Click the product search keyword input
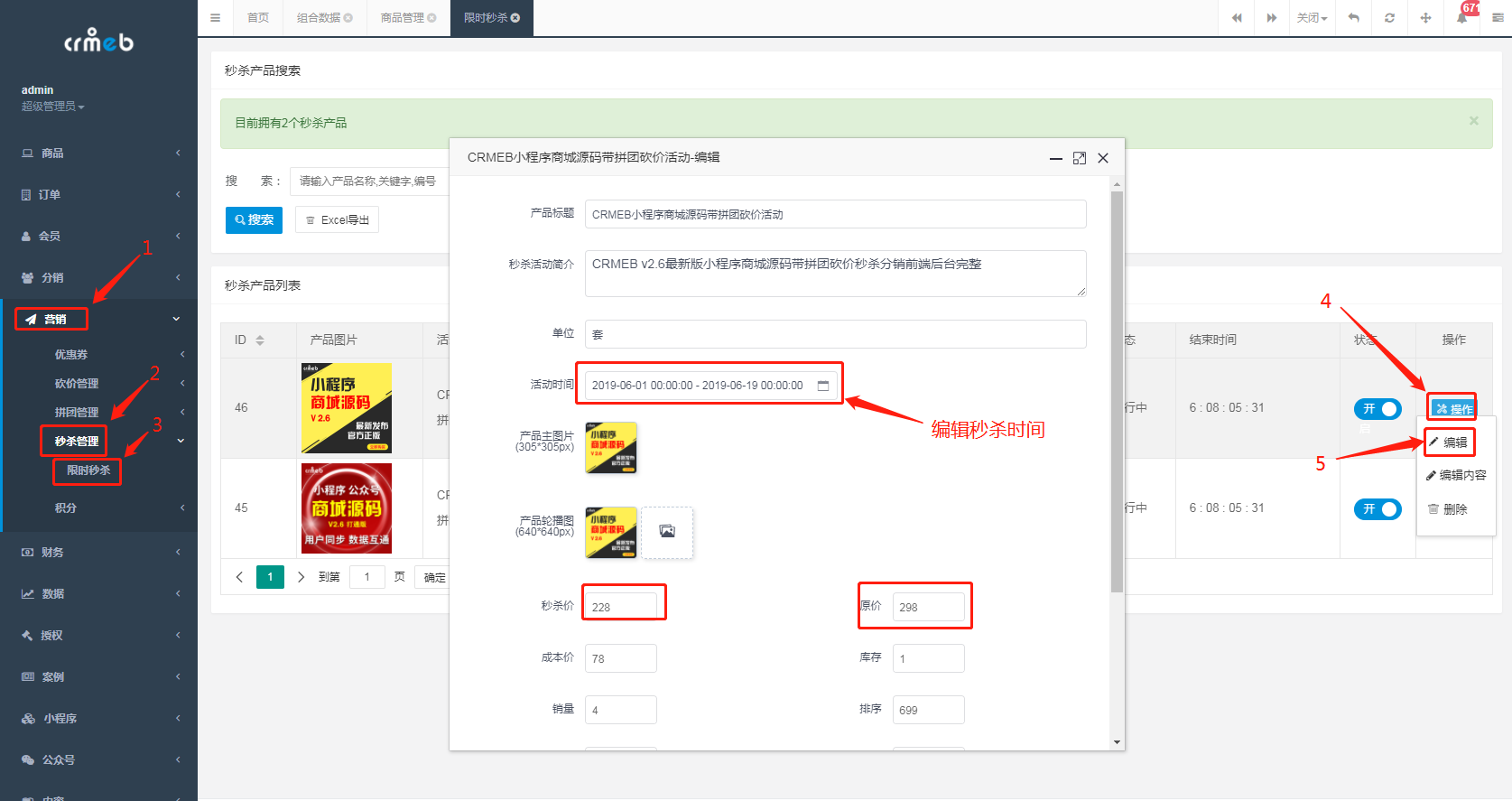The width and height of the screenshot is (1512, 801). click(369, 181)
